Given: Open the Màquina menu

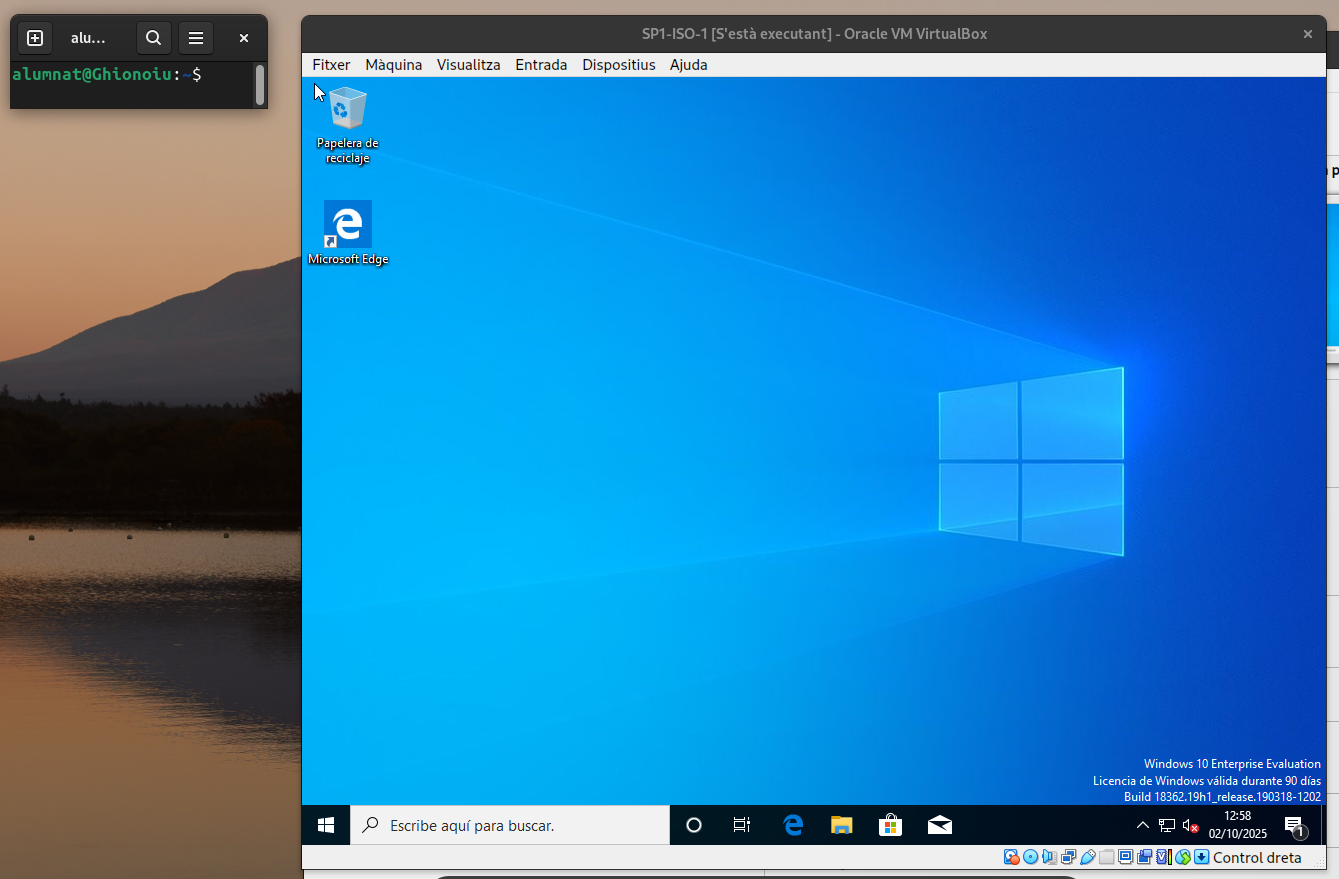Looking at the screenshot, I should point(393,64).
